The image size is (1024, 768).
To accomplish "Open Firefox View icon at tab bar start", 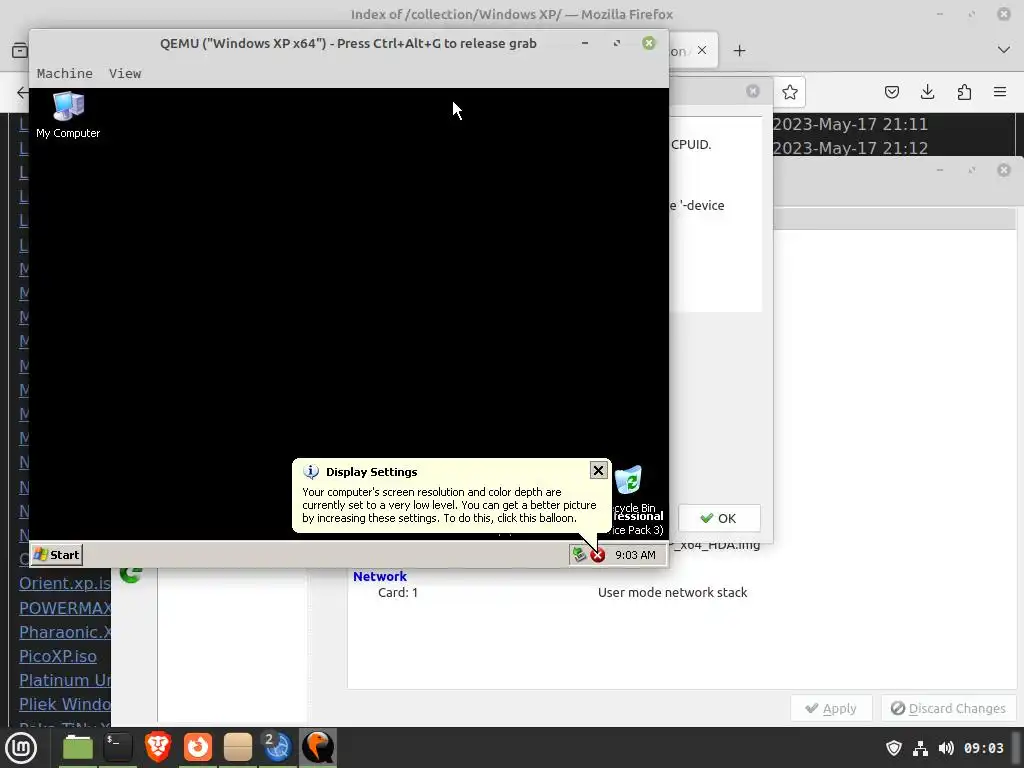I will click(x=20, y=50).
